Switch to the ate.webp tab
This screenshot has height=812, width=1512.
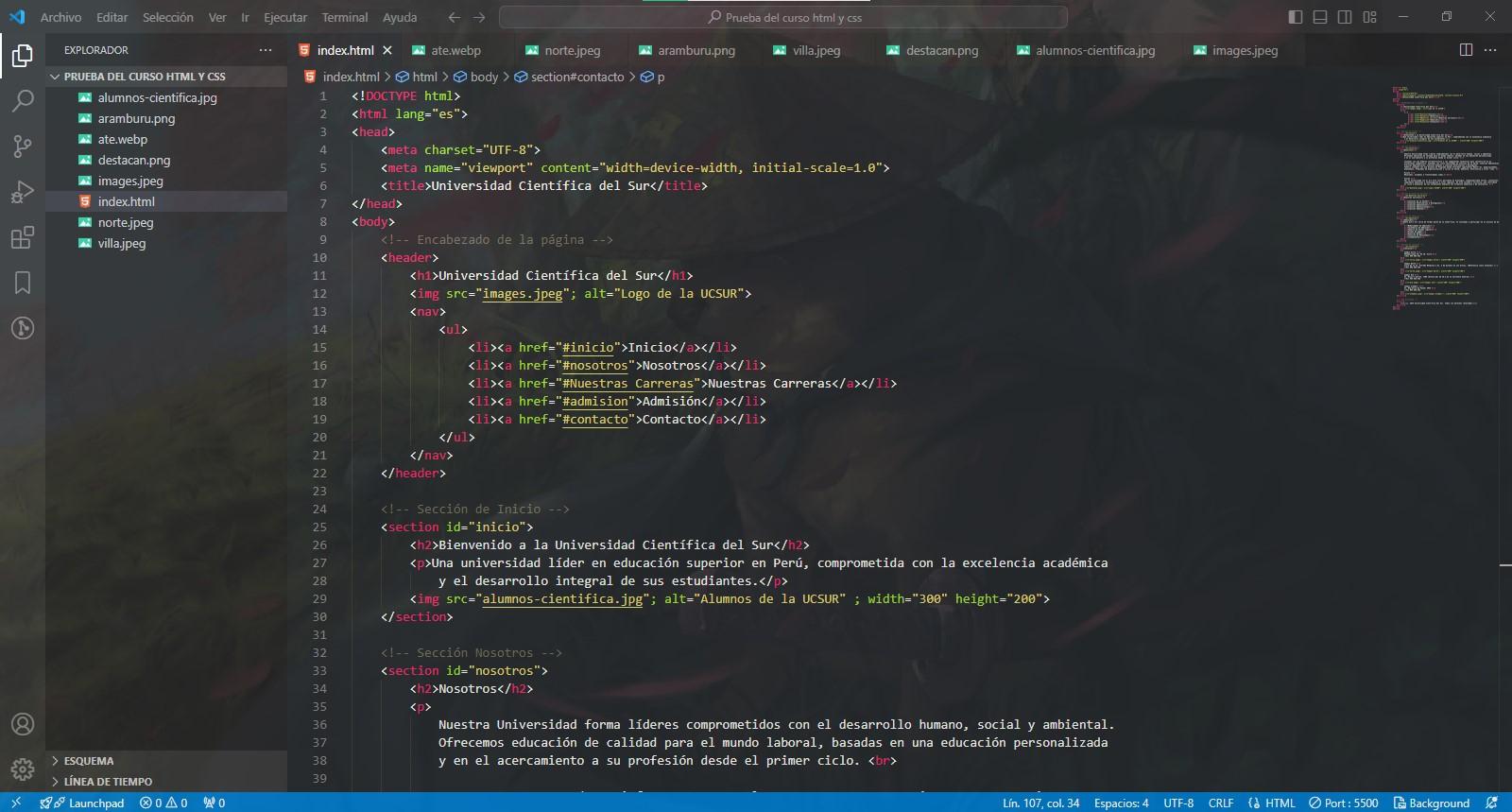(456, 50)
